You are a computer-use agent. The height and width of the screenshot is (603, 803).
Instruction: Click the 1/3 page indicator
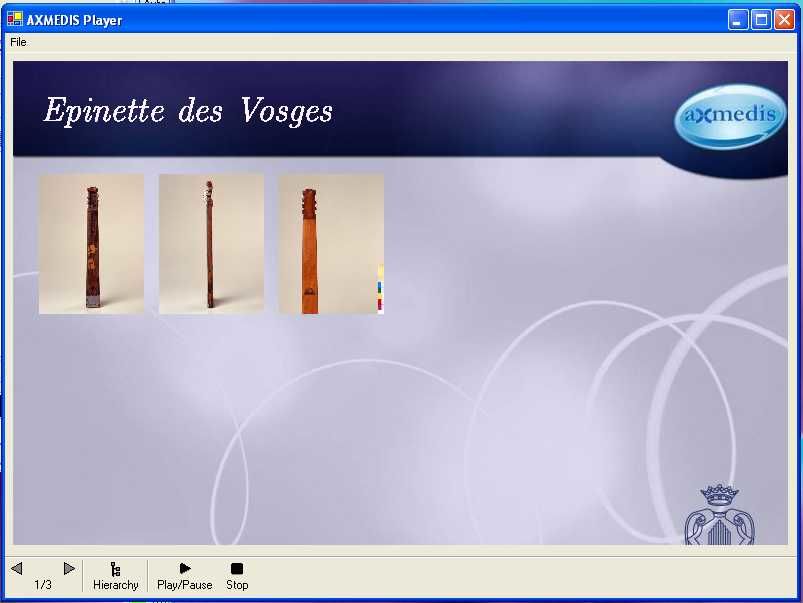pos(43,585)
